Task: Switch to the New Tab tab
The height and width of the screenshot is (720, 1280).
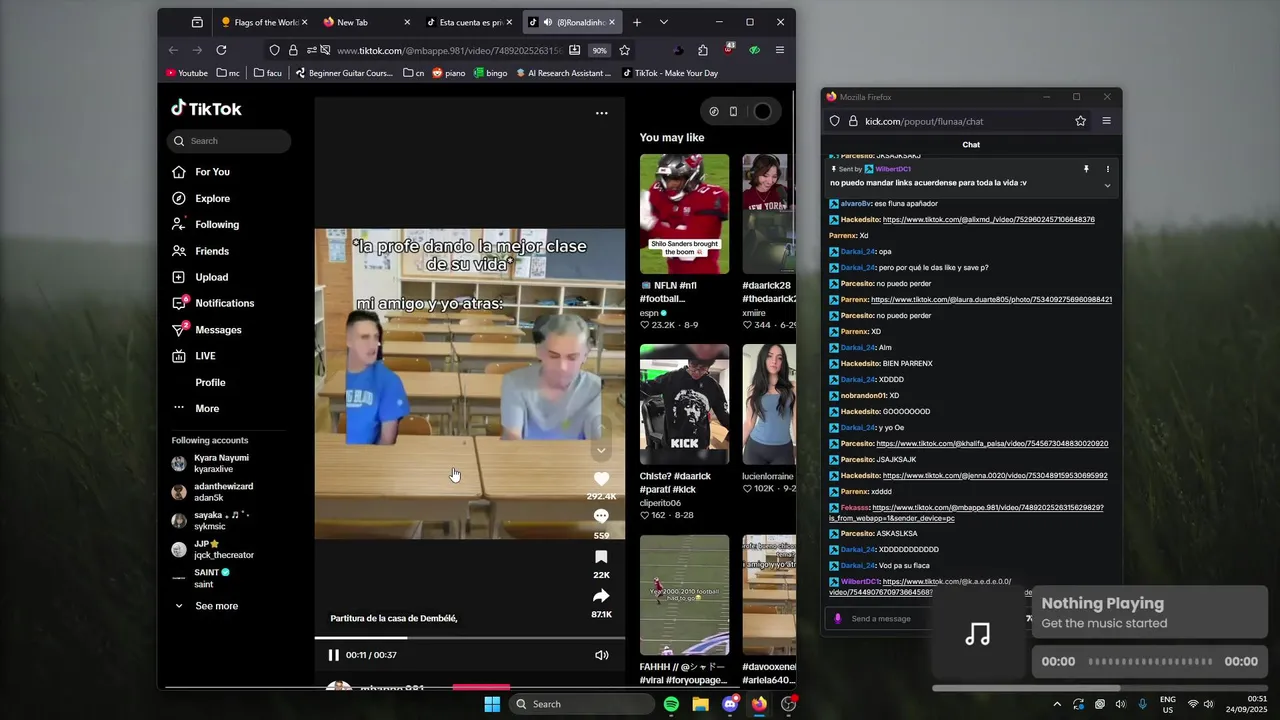Action: click(x=366, y=22)
